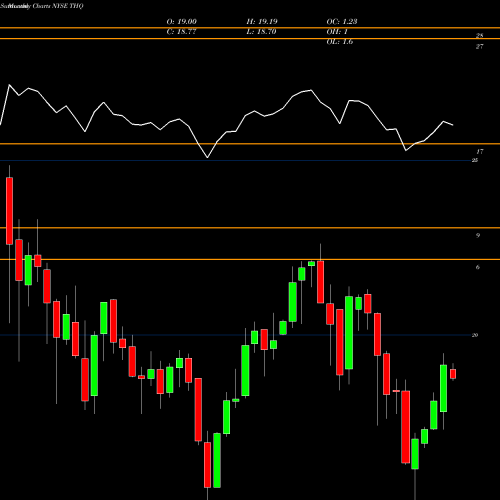
Task: Click the "Charts NYSE THQ" chart title
Action: 58,6
